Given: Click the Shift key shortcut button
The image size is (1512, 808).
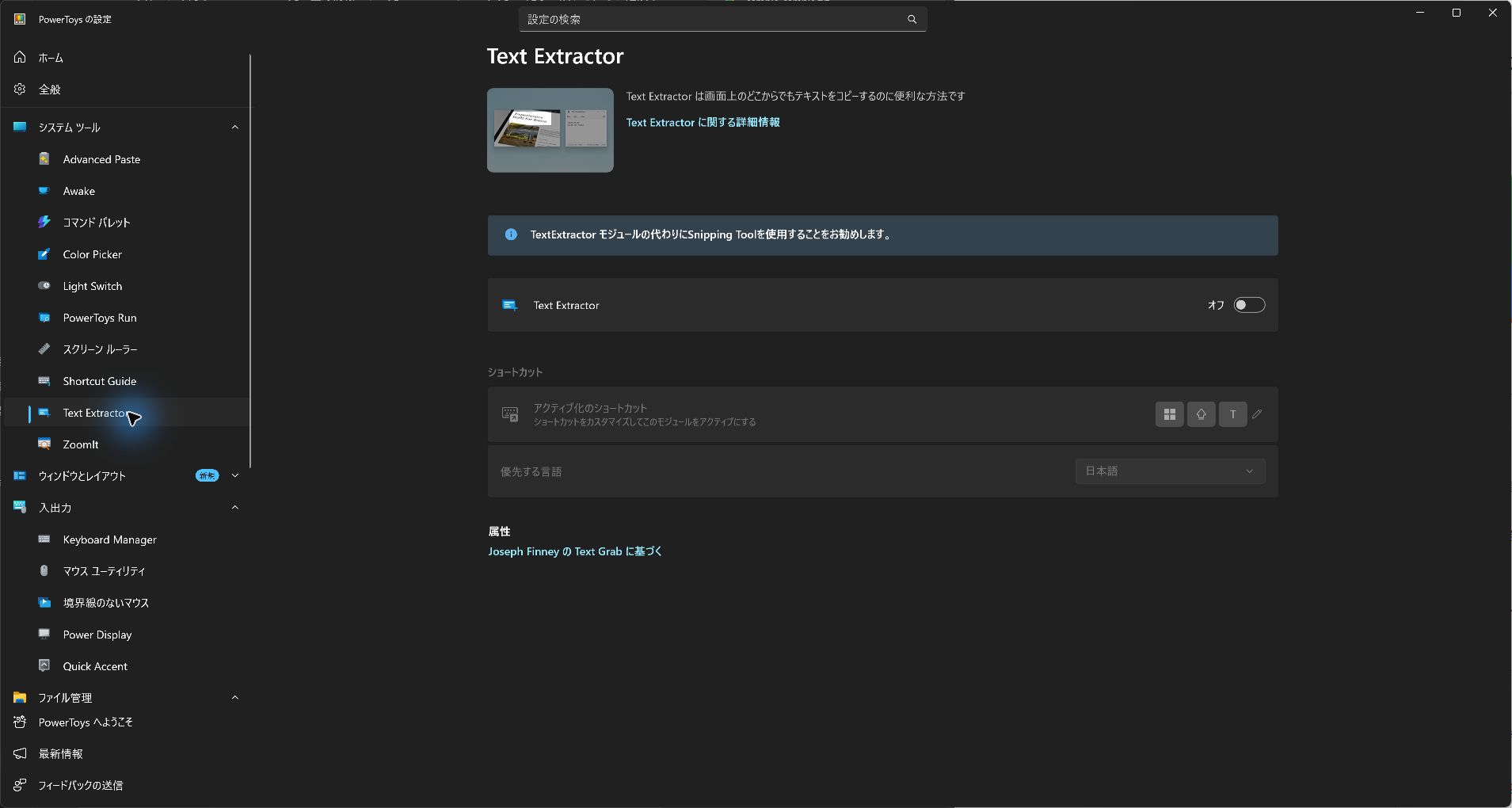Looking at the screenshot, I should click(1201, 414).
